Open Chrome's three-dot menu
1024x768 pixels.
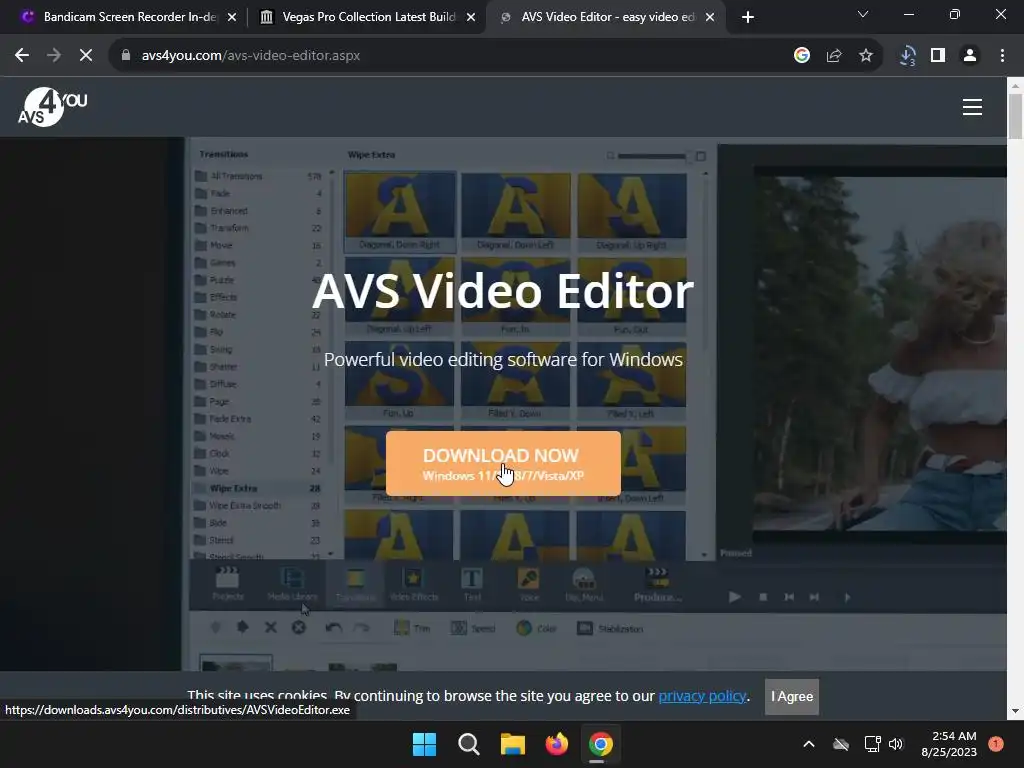(x=1002, y=56)
